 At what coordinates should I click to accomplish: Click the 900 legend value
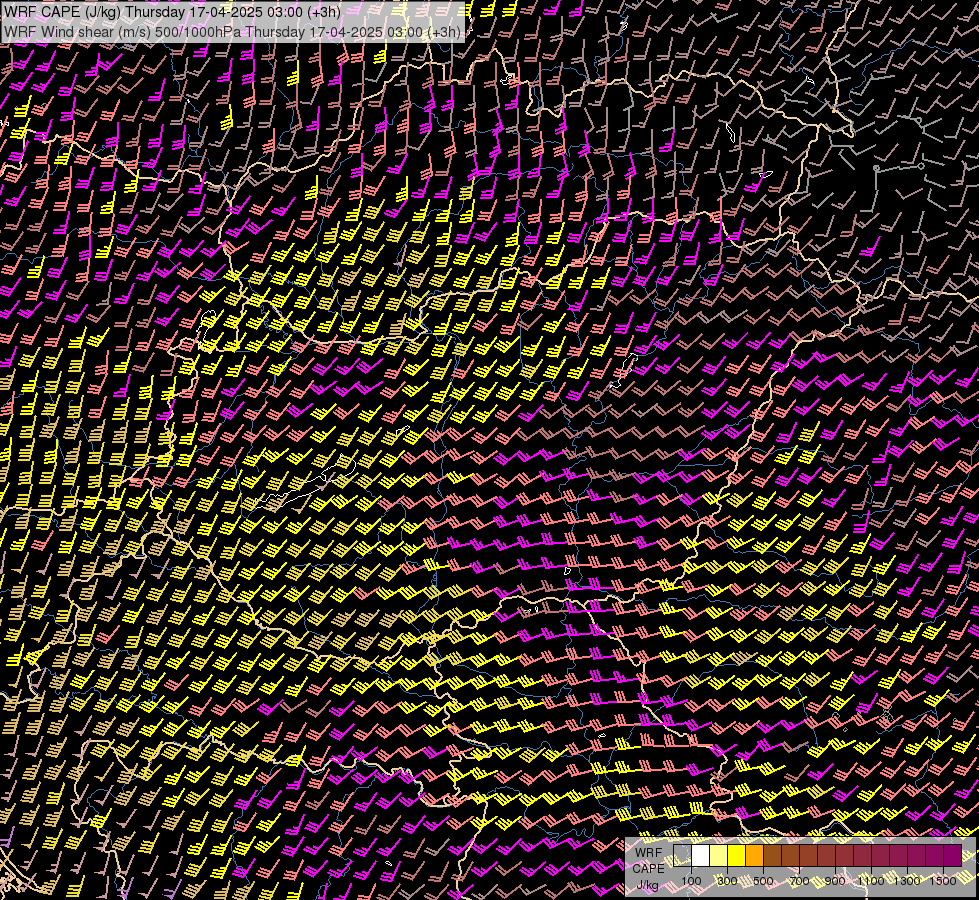pyautogui.click(x=835, y=881)
